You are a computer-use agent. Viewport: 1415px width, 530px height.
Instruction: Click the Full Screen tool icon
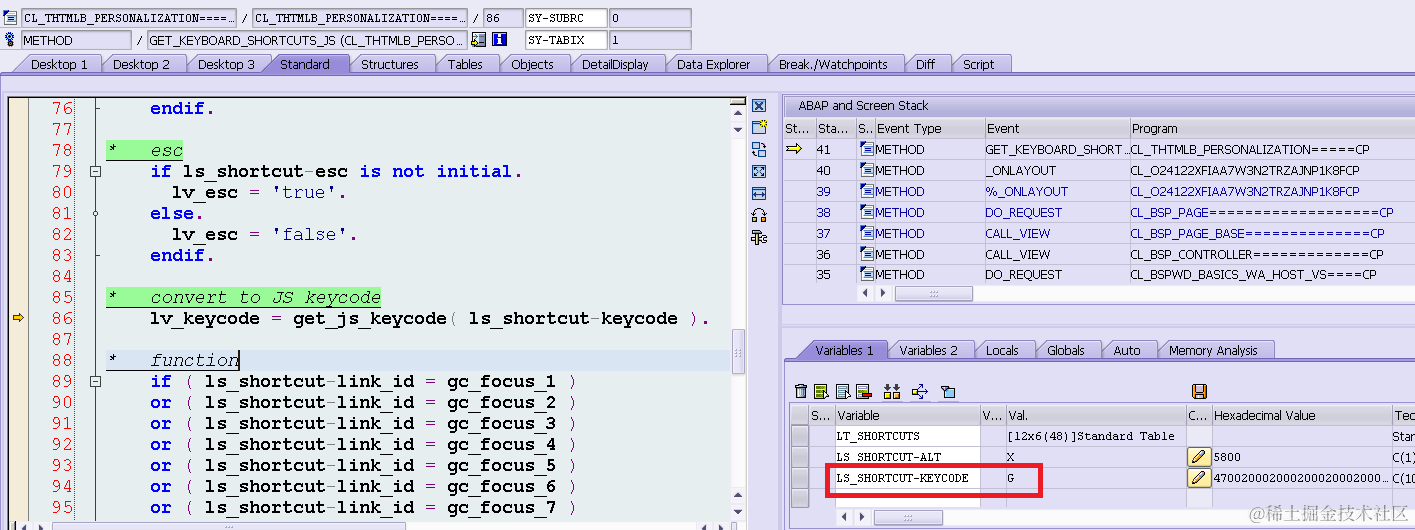tap(759, 171)
